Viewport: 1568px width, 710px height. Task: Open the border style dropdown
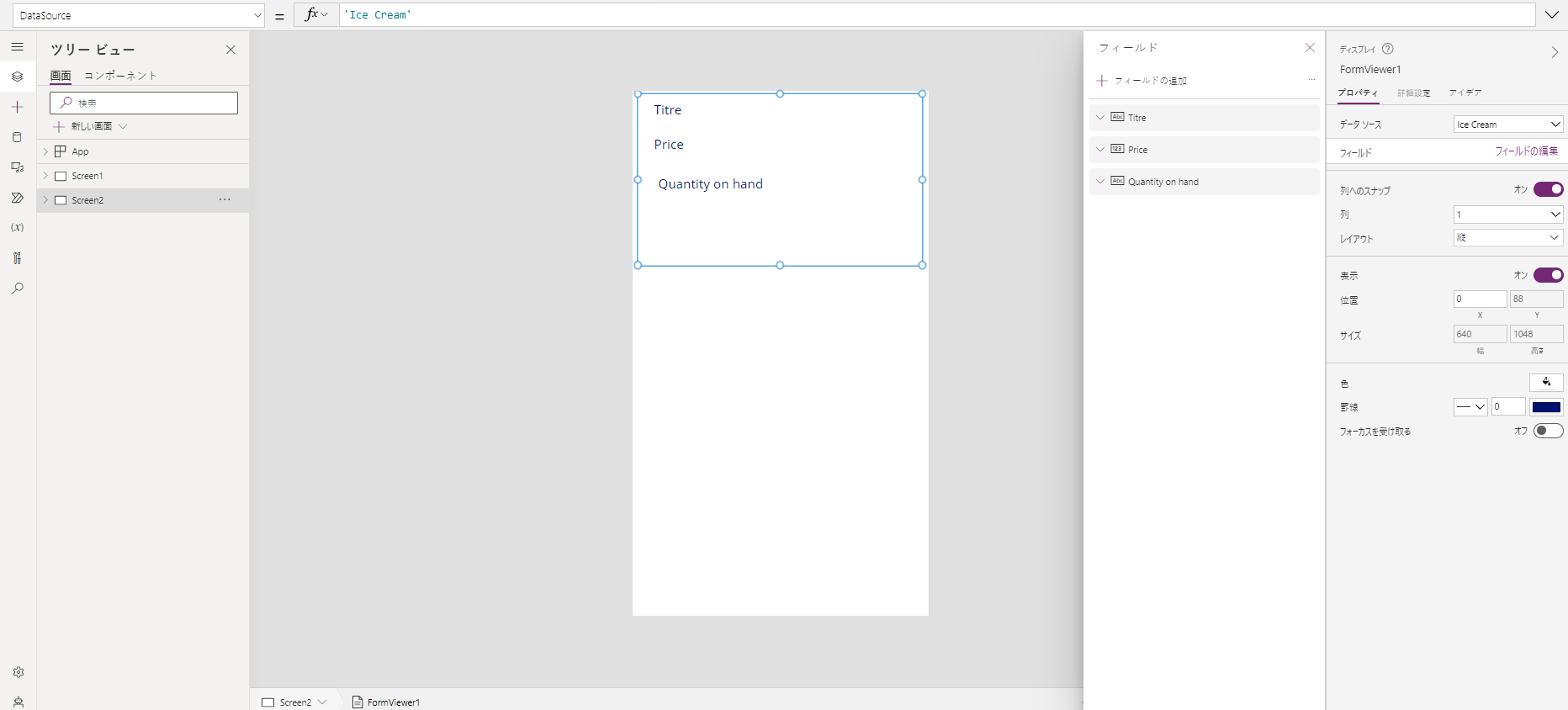1470,407
